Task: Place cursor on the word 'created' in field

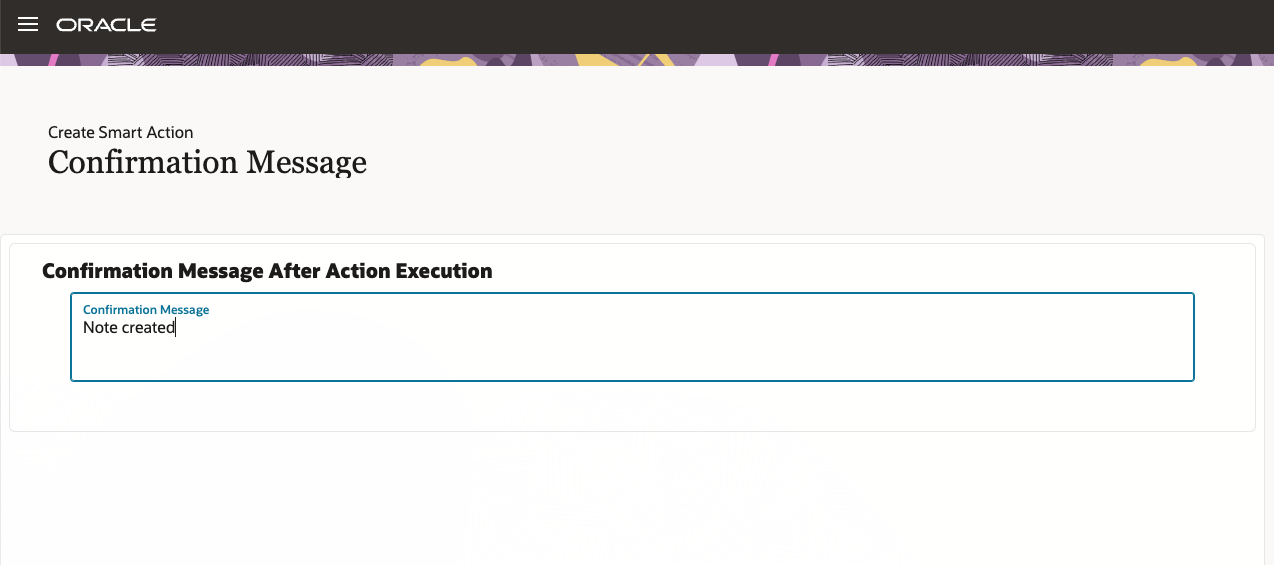Action: (148, 328)
